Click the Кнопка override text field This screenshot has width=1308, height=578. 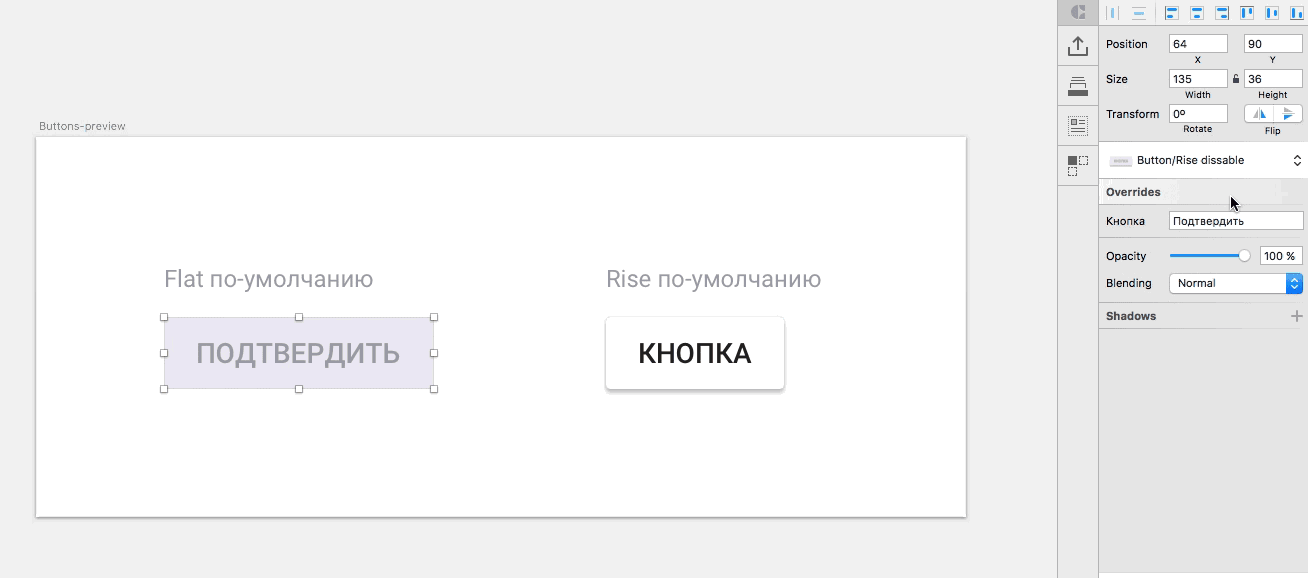[x=1236, y=221]
